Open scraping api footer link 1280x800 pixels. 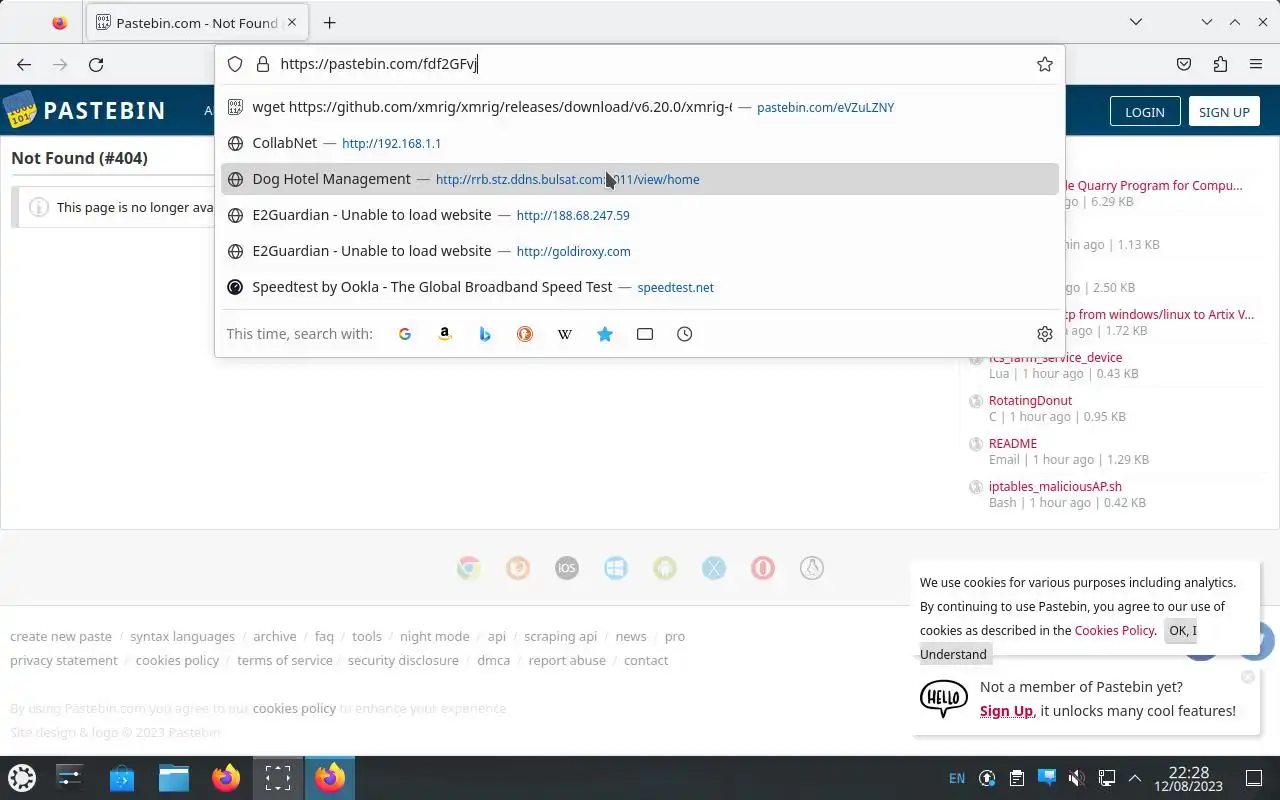[x=560, y=636]
